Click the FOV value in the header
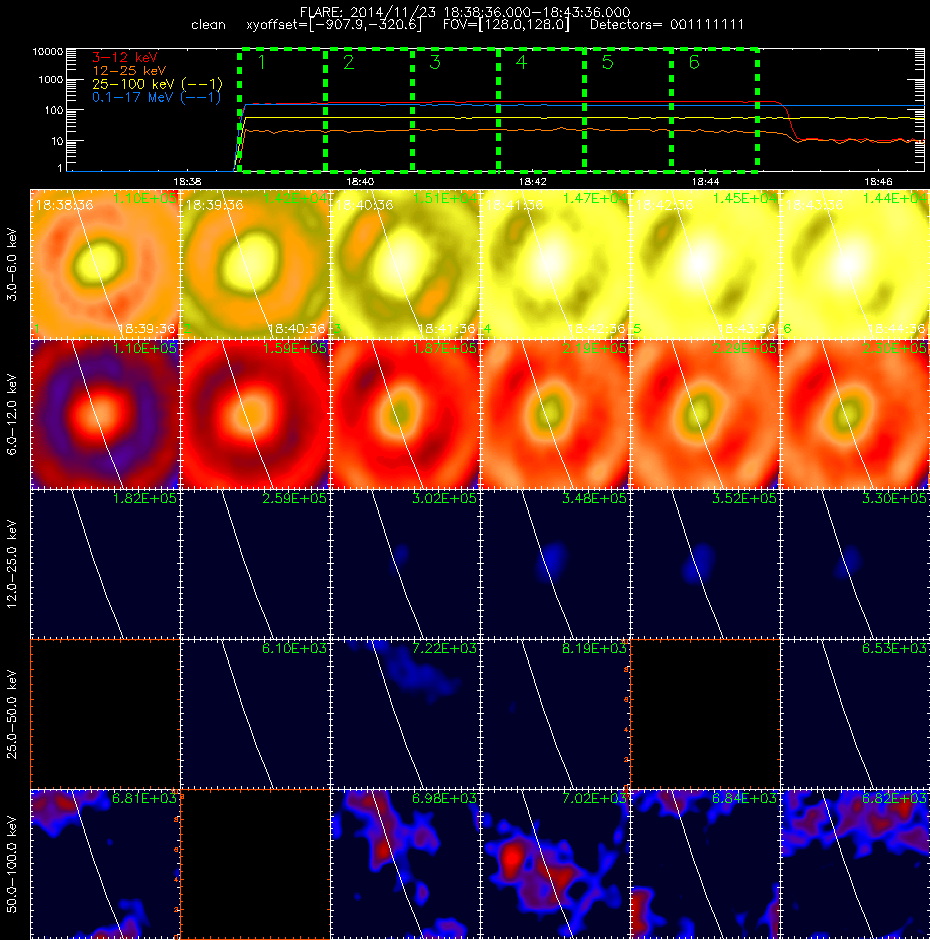The height and width of the screenshot is (940, 930). pyautogui.click(x=506, y=25)
